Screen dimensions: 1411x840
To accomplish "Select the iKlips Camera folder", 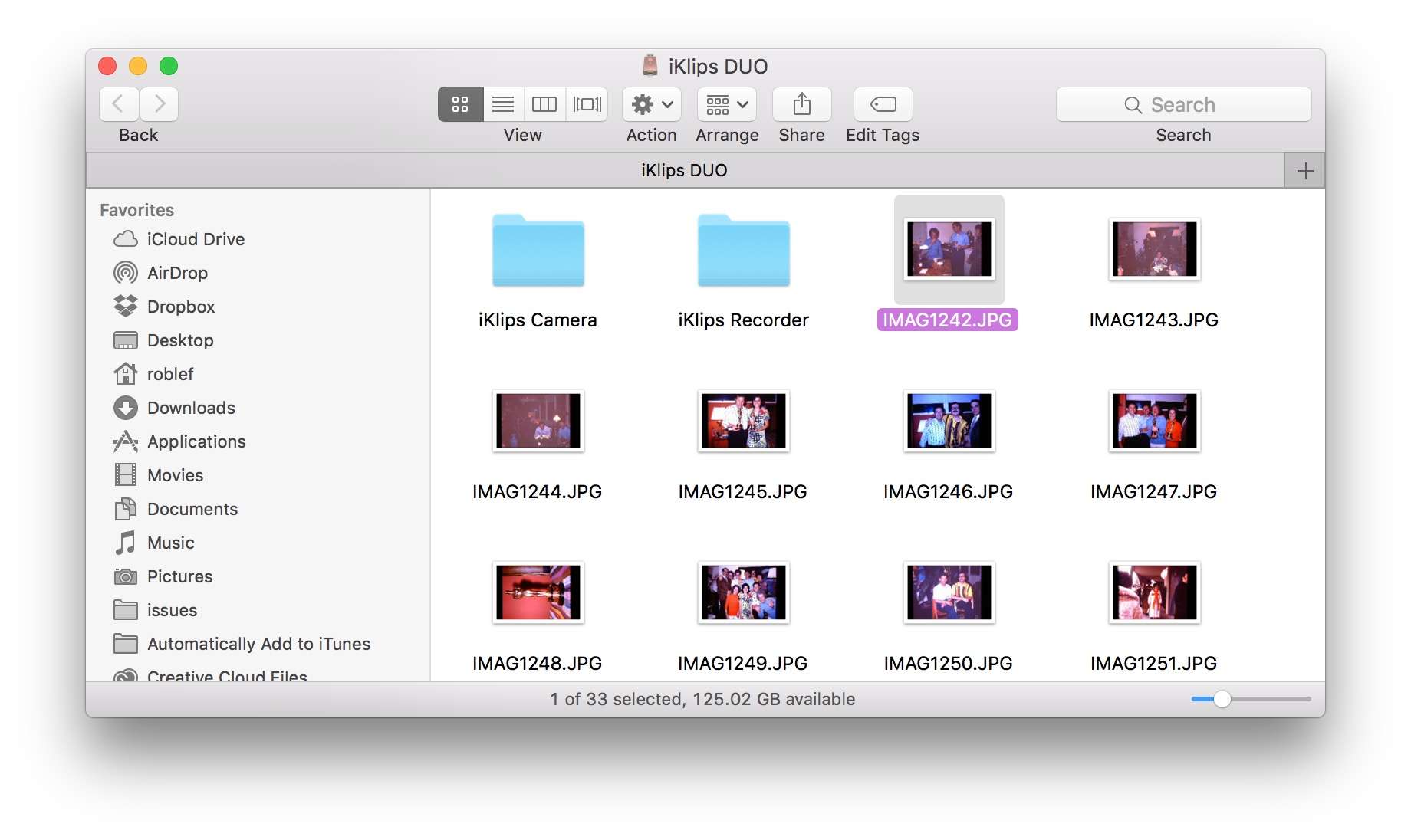I will click(x=538, y=251).
